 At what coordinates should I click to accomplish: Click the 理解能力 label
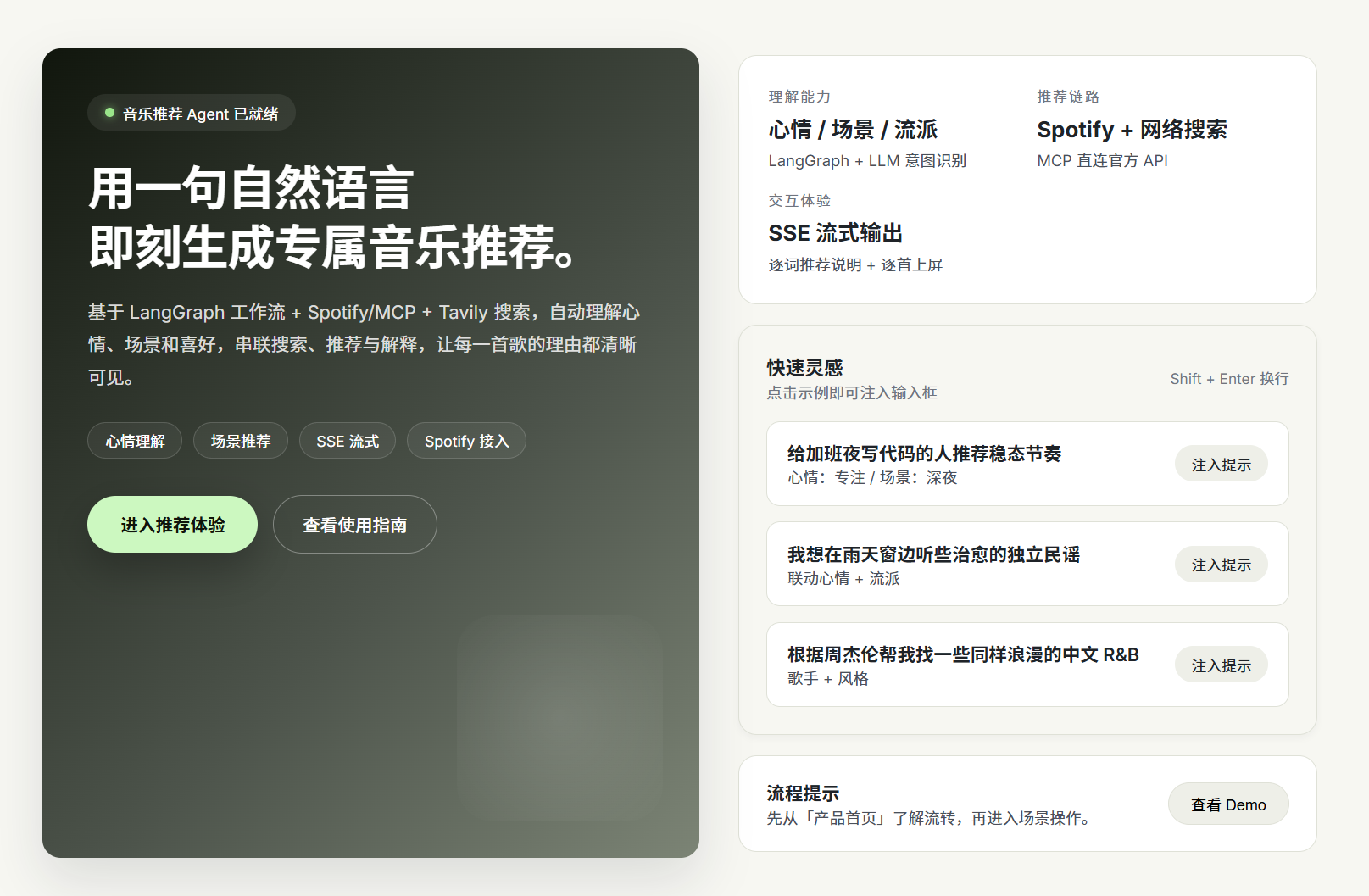coord(799,97)
